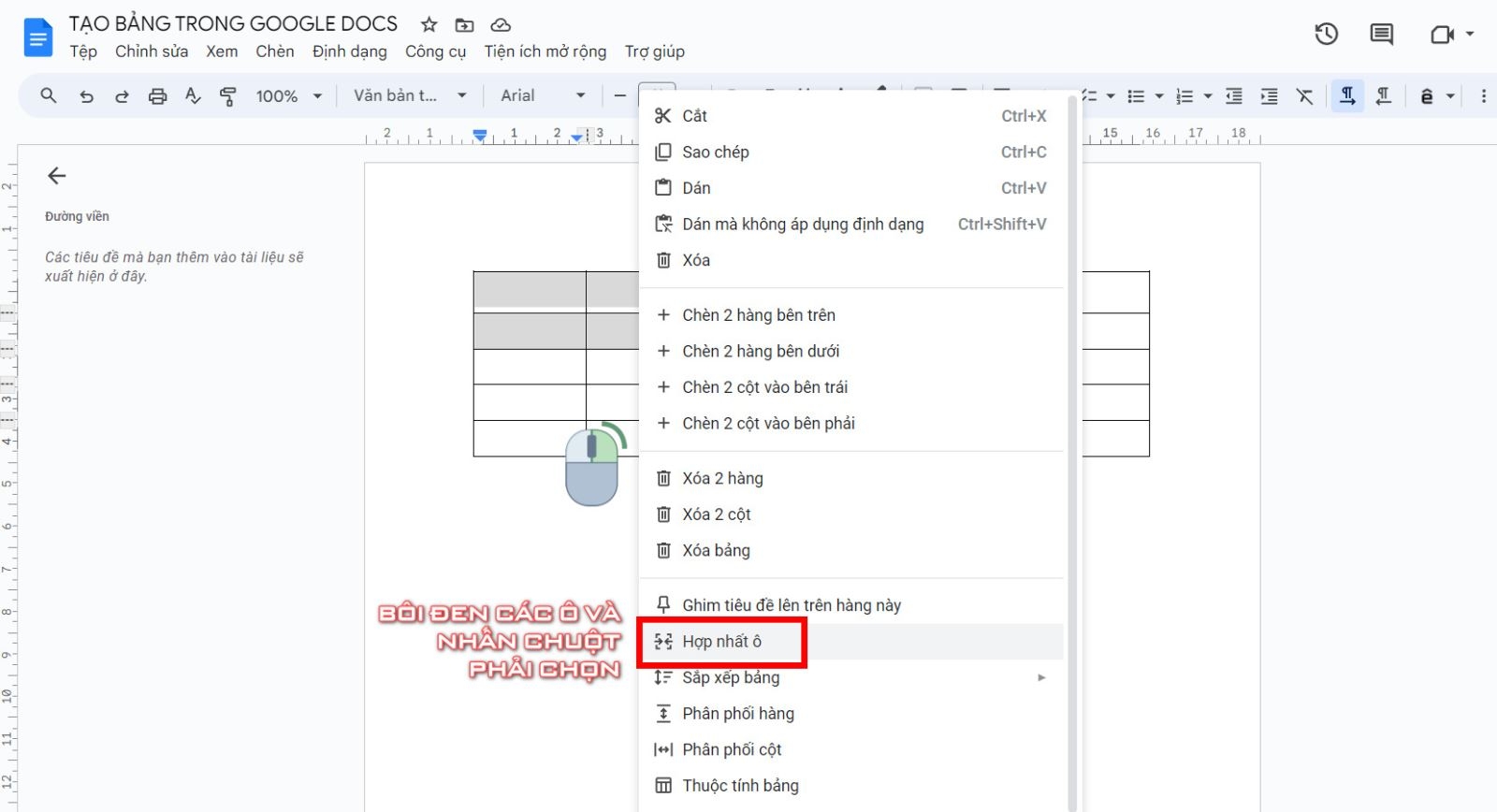Click the document title text
Screen dimensions: 1497x812
[234, 24]
